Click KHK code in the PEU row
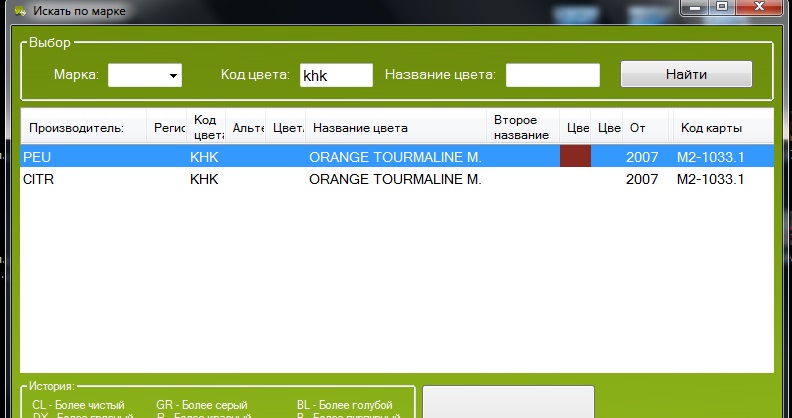The image size is (792, 418). point(204,157)
